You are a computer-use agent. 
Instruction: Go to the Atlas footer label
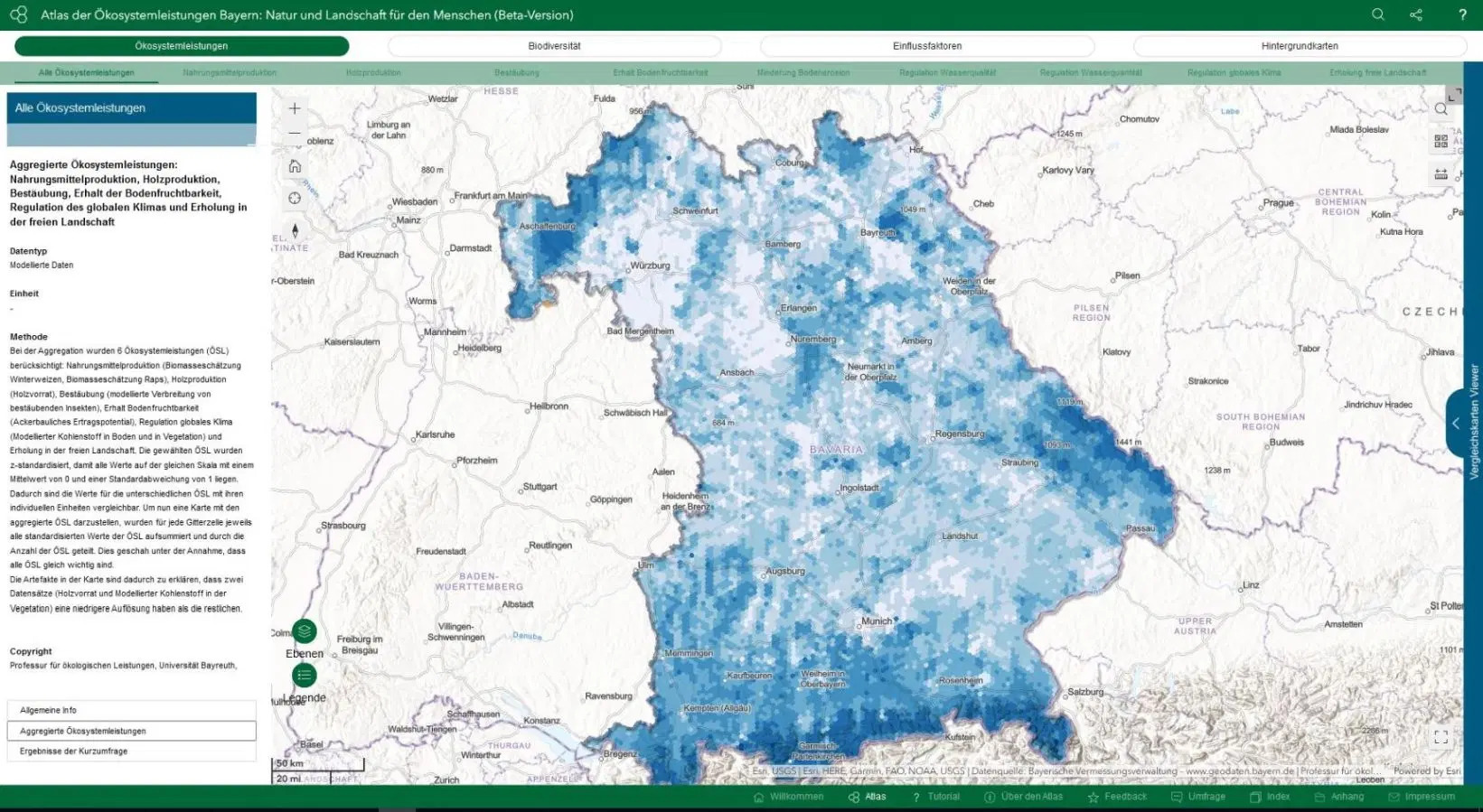876,797
